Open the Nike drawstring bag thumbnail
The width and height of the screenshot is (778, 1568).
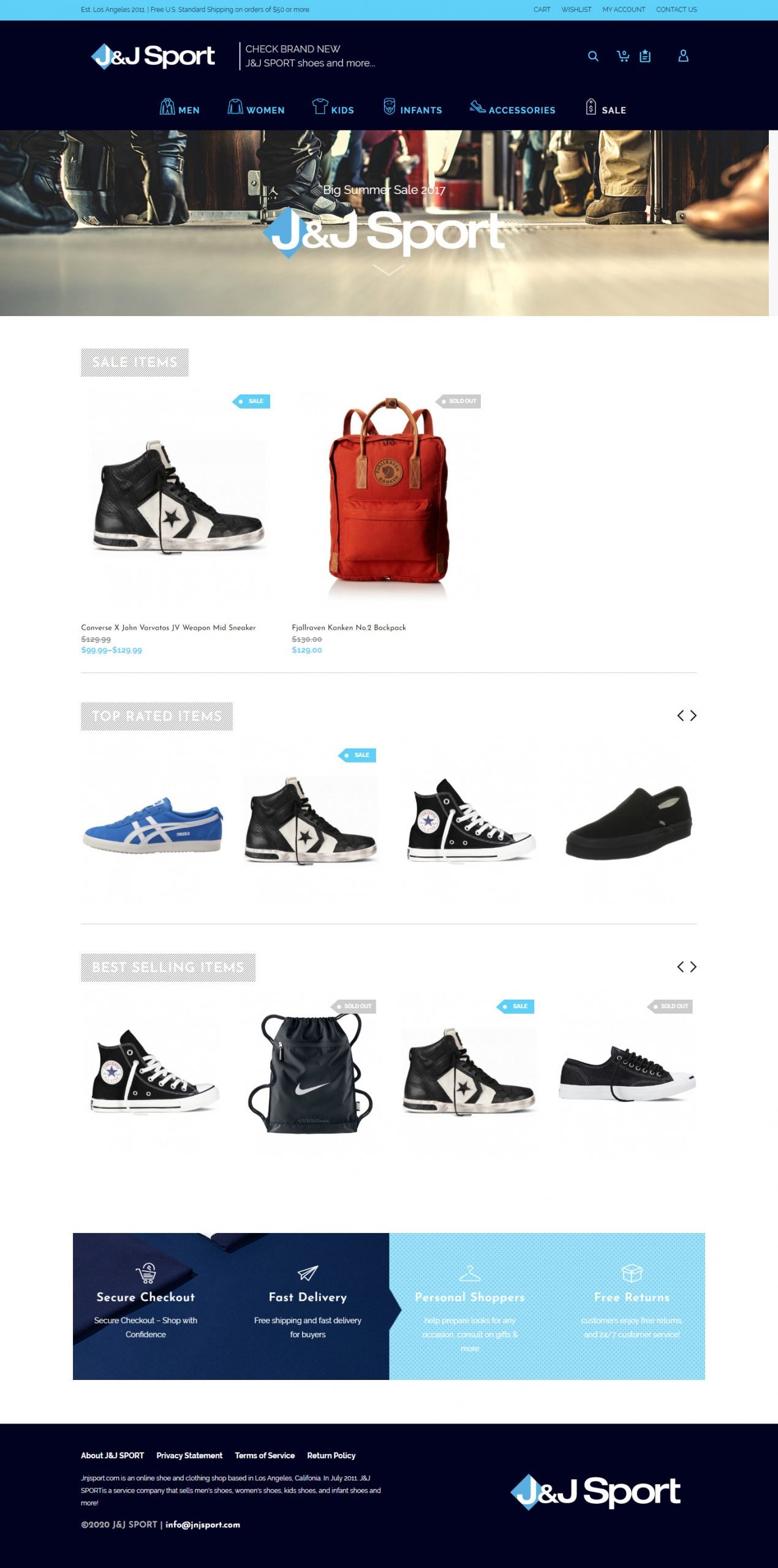coord(310,1074)
